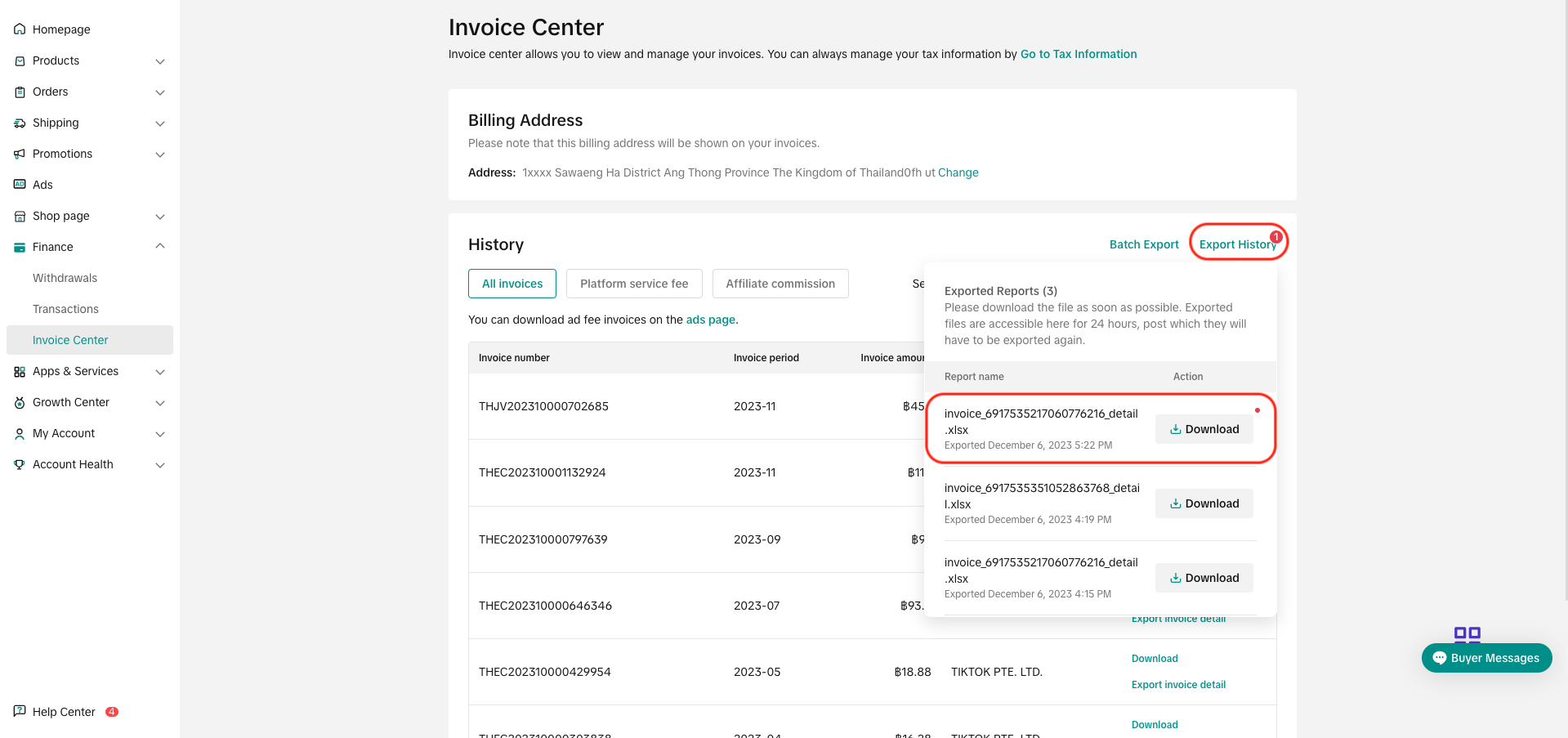Click the Promotions megaphone icon
1568x738 pixels.
[x=20, y=154]
